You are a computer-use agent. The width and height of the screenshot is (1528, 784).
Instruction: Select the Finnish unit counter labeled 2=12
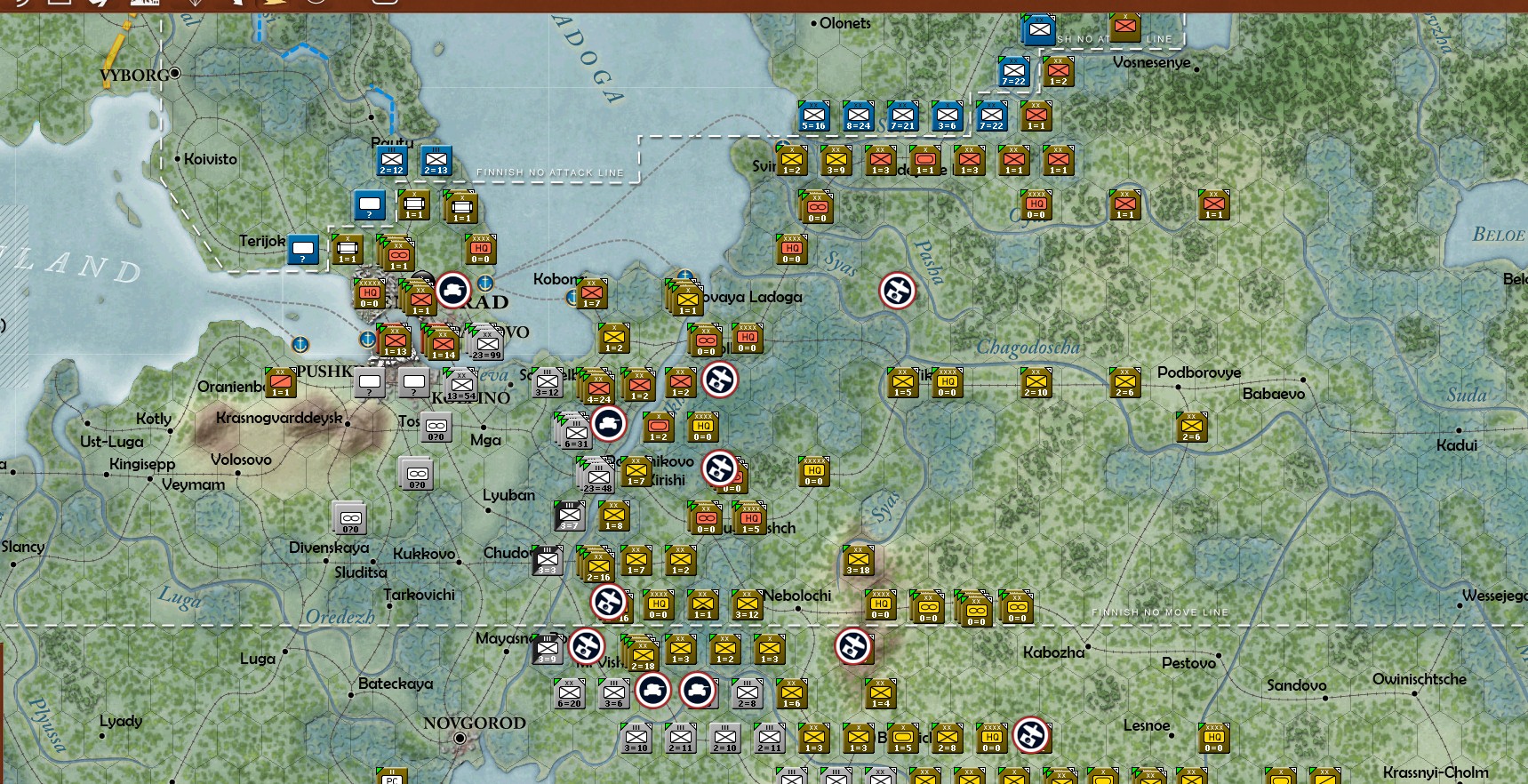[392, 161]
